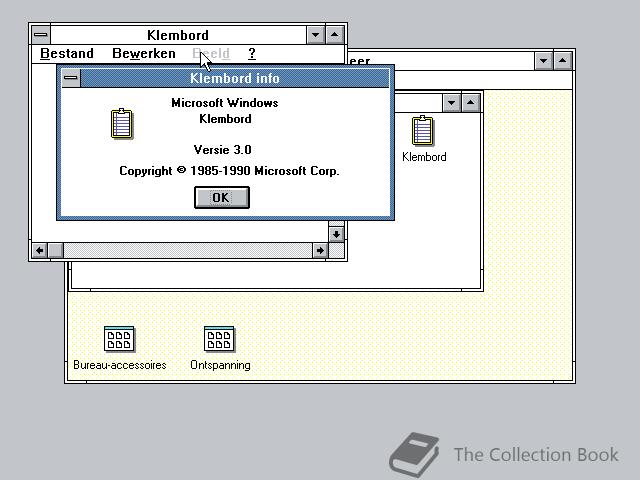Open the Bewerken menu in Klembord
This screenshot has height=480, width=640.
[x=144, y=53]
